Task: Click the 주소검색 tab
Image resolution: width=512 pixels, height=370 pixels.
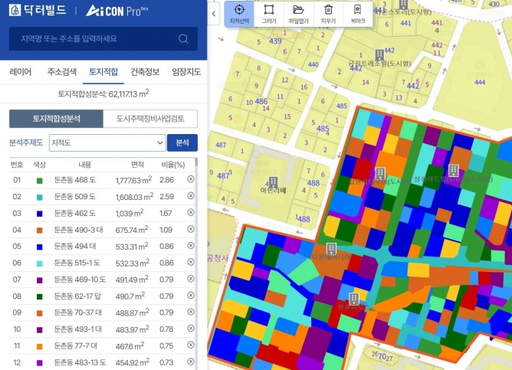Action: point(62,72)
